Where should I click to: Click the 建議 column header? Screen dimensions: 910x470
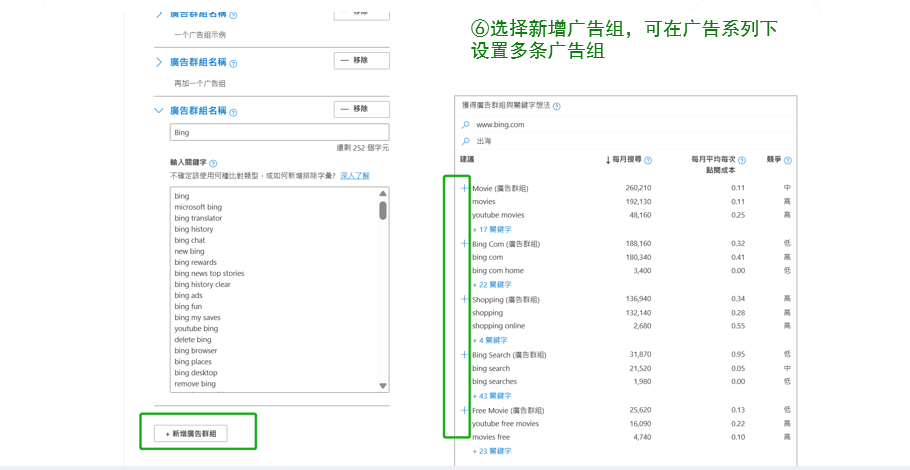pos(467,159)
